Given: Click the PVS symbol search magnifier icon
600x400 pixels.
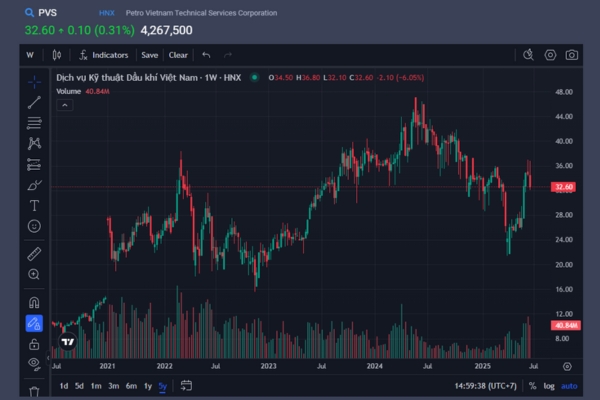Looking at the screenshot, I should coord(29,13).
